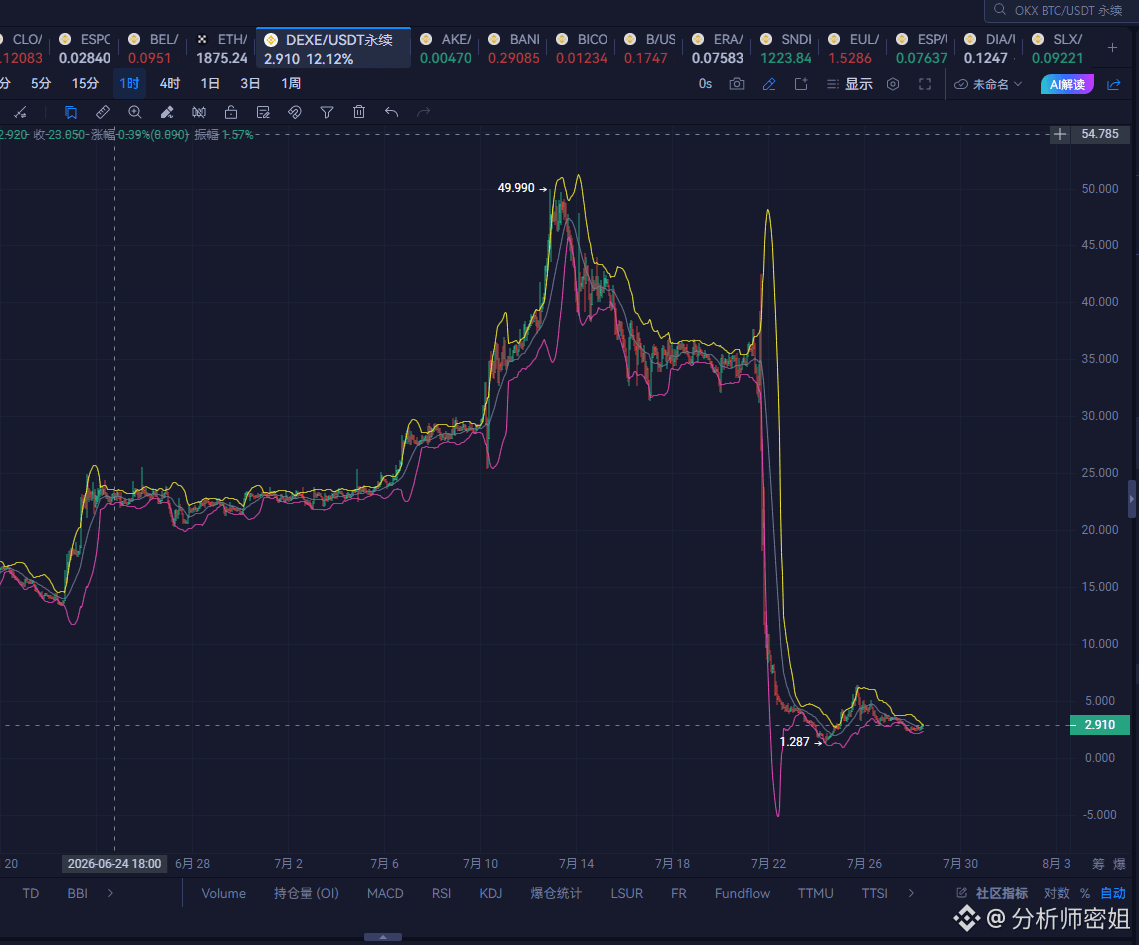This screenshot has width=1139, height=945.
Task: Switch to the EUL/ symbol tab
Action: click(x=854, y=48)
